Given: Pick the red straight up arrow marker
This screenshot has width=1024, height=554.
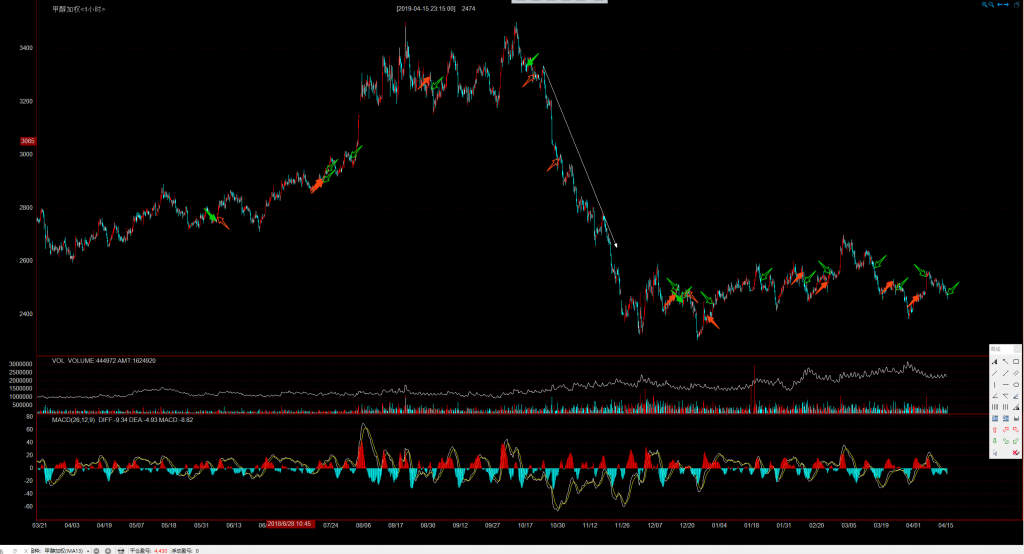Looking at the screenshot, I should click(995, 429).
